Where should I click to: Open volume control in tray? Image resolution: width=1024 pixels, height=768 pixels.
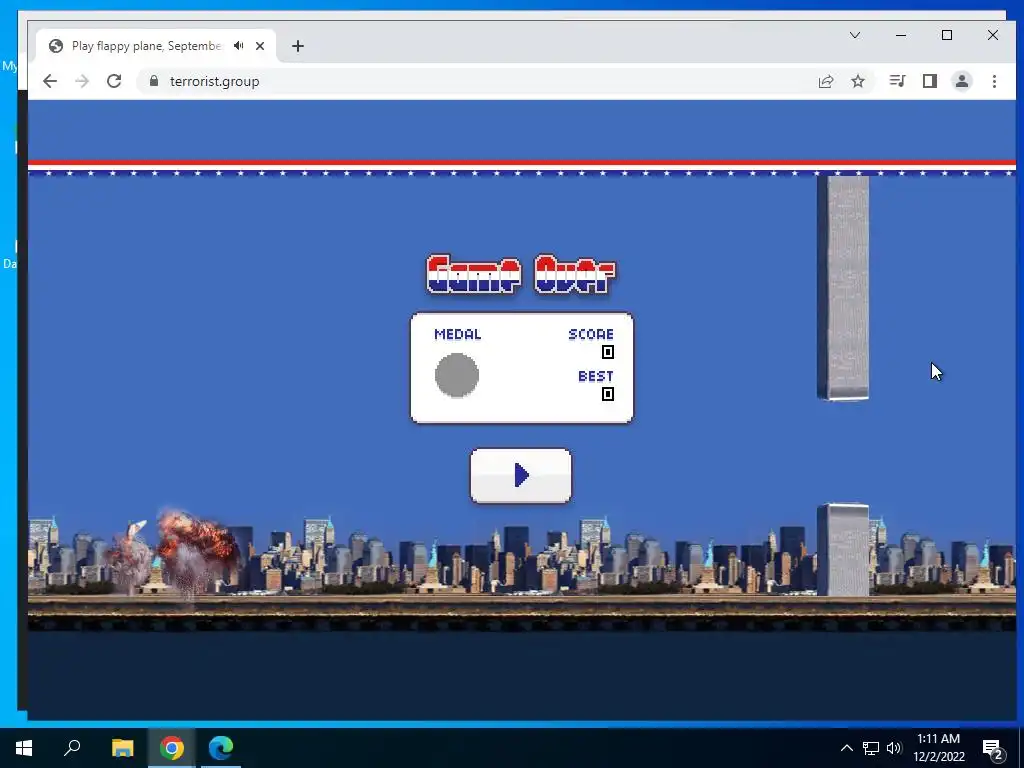pyautogui.click(x=894, y=748)
